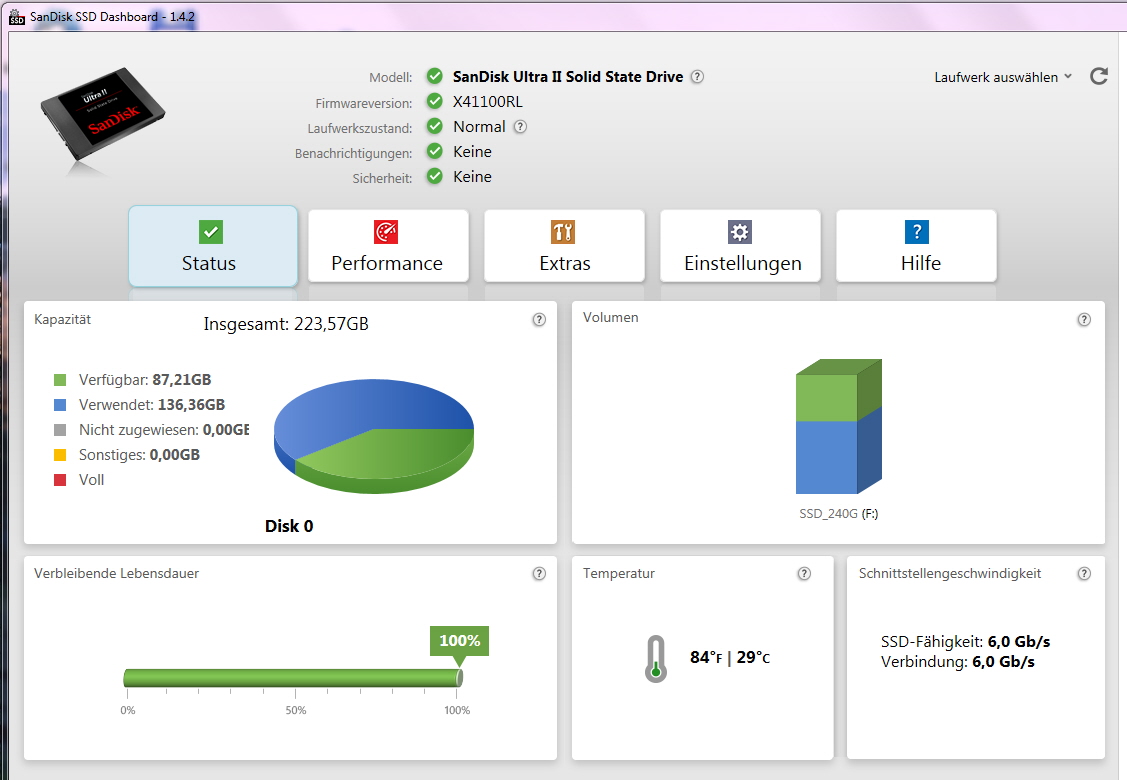This screenshot has width=1127, height=780.
Task: Open the Einstellungen tab
Action: [x=740, y=246]
